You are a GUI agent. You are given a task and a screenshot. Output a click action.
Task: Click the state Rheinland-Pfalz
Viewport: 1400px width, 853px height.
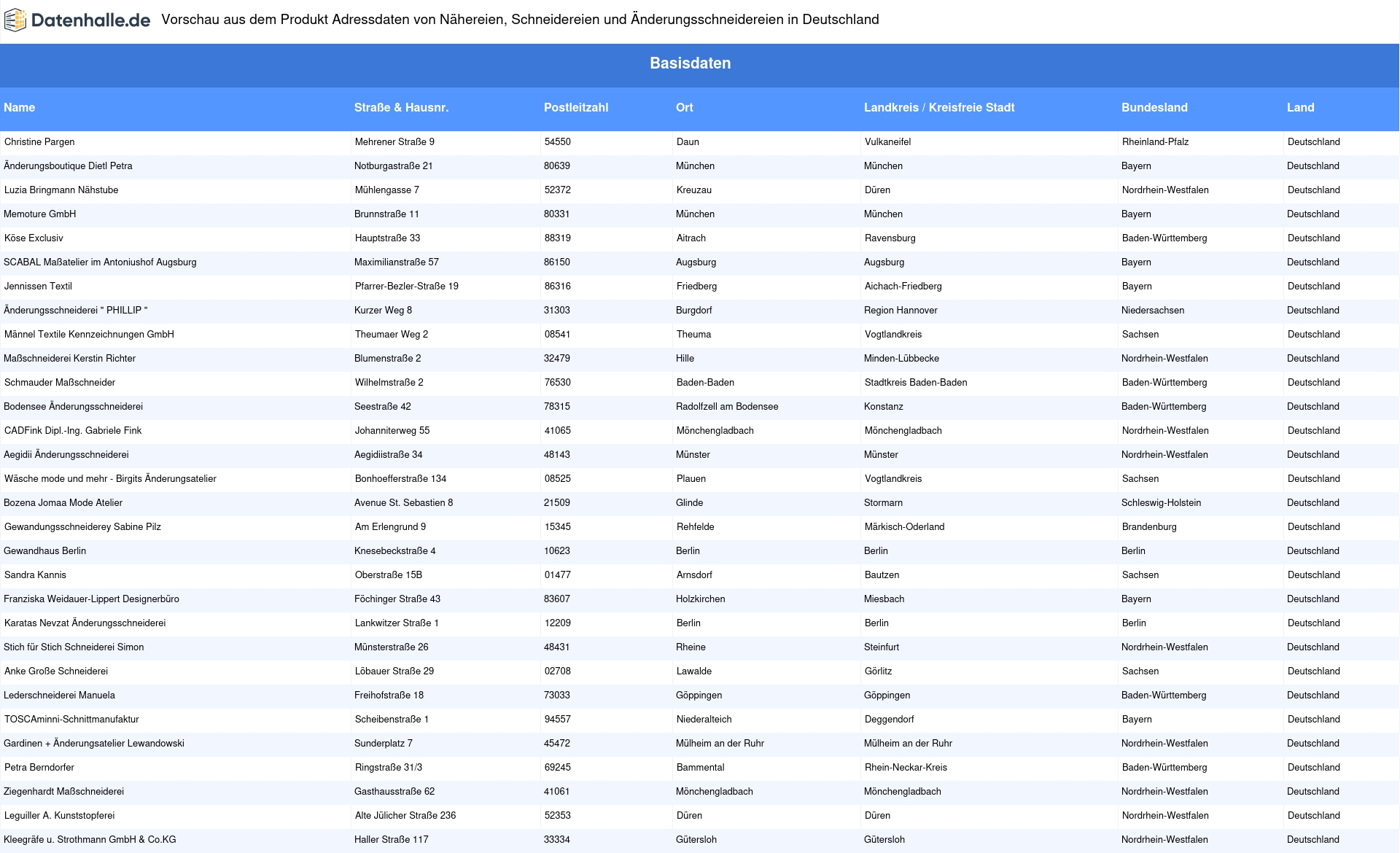tap(1156, 142)
